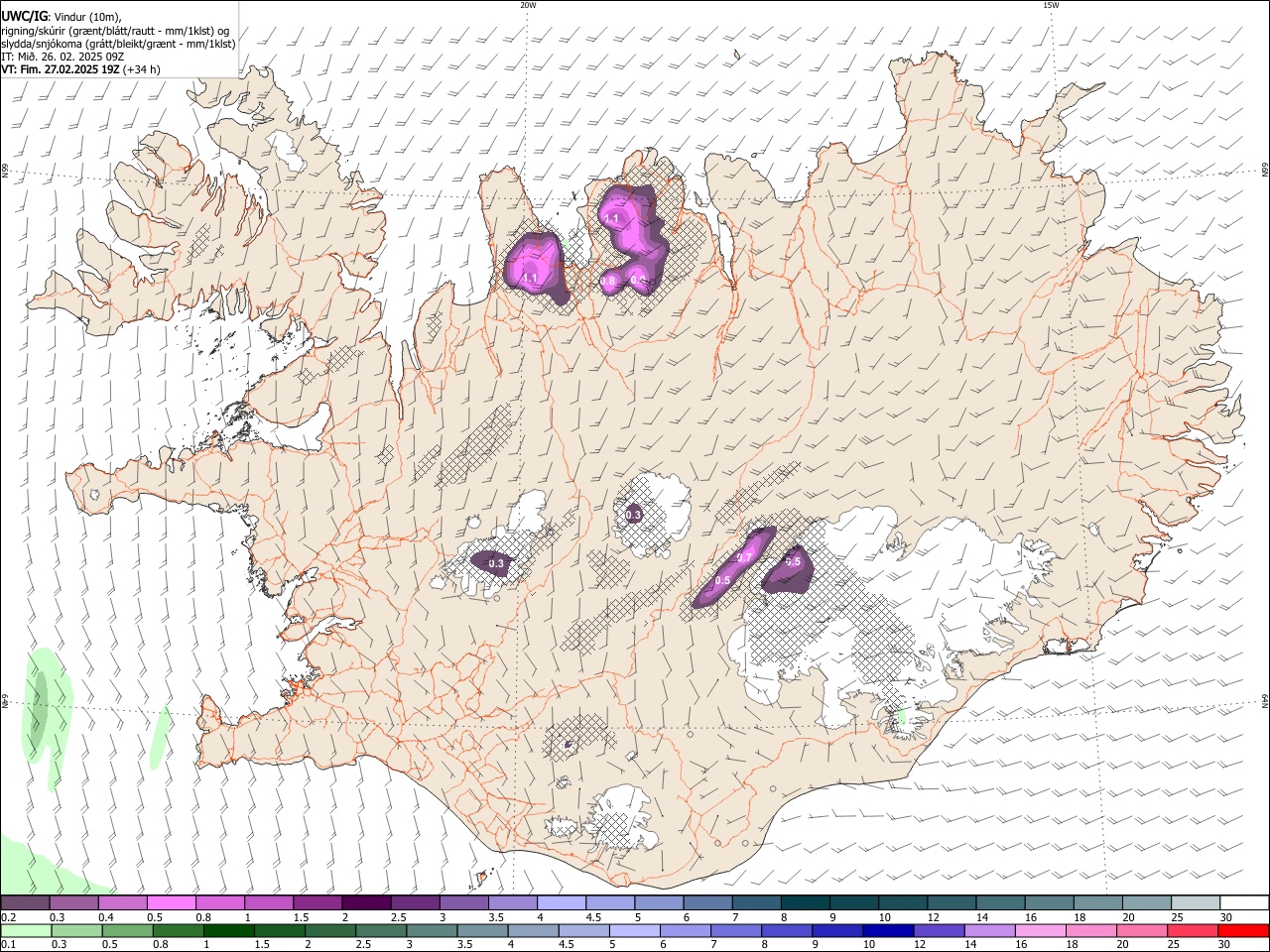Image resolution: width=1270 pixels, height=952 pixels.
Task: Click the pale green rain swatch at 0.1
Action: pos(26,931)
